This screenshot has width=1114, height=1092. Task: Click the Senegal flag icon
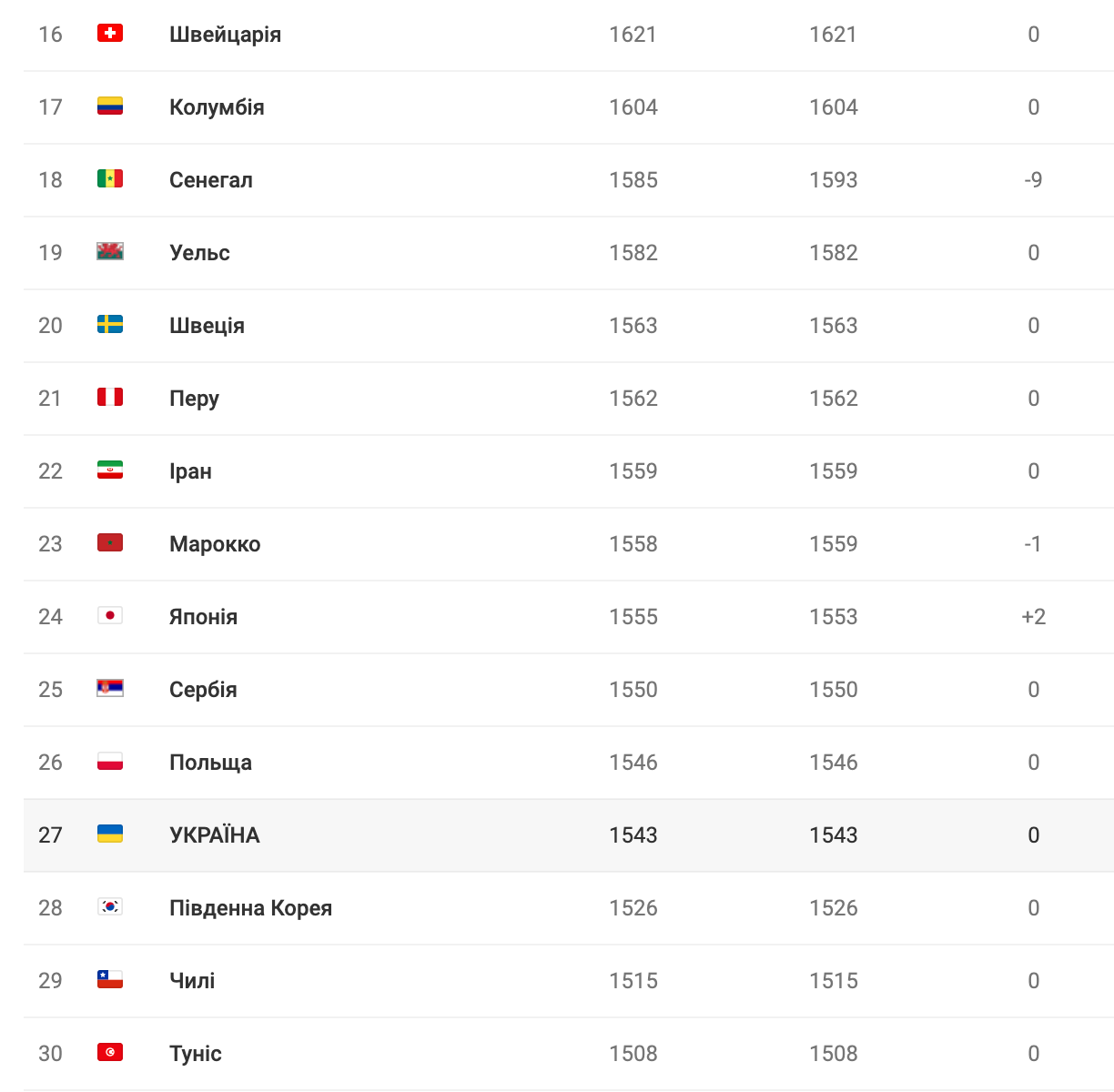point(110,178)
